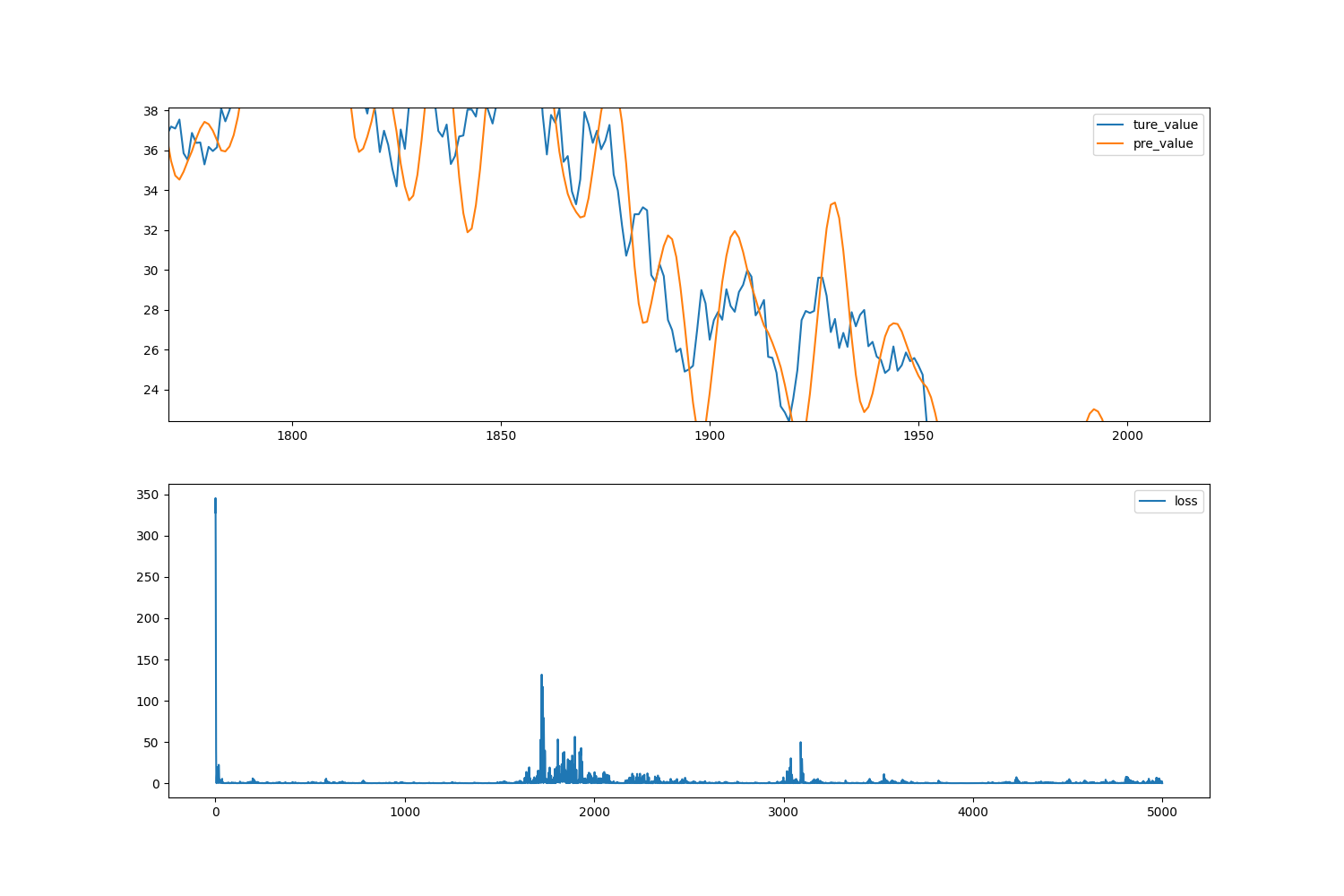Click the loss legend label

click(x=1185, y=501)
